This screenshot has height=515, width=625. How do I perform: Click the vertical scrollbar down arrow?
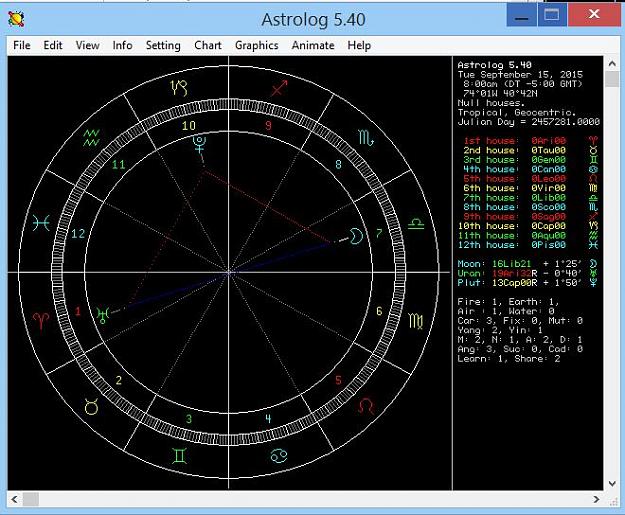[x=612, y=484]
